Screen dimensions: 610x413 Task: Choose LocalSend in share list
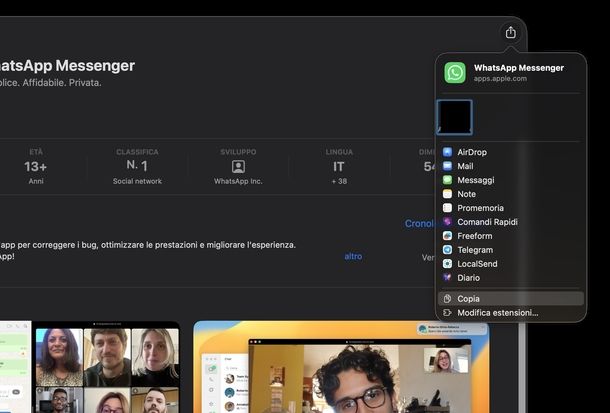click(510, 264)
